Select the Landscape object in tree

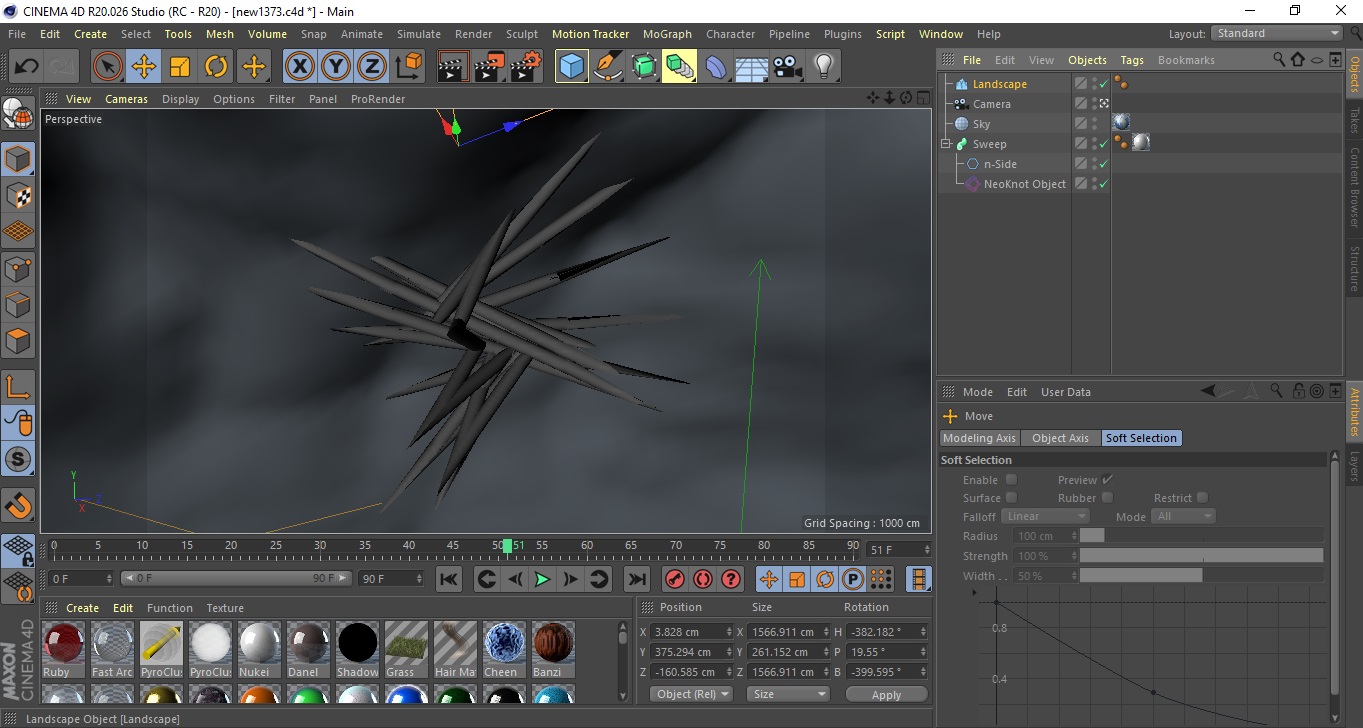point(999,84)
